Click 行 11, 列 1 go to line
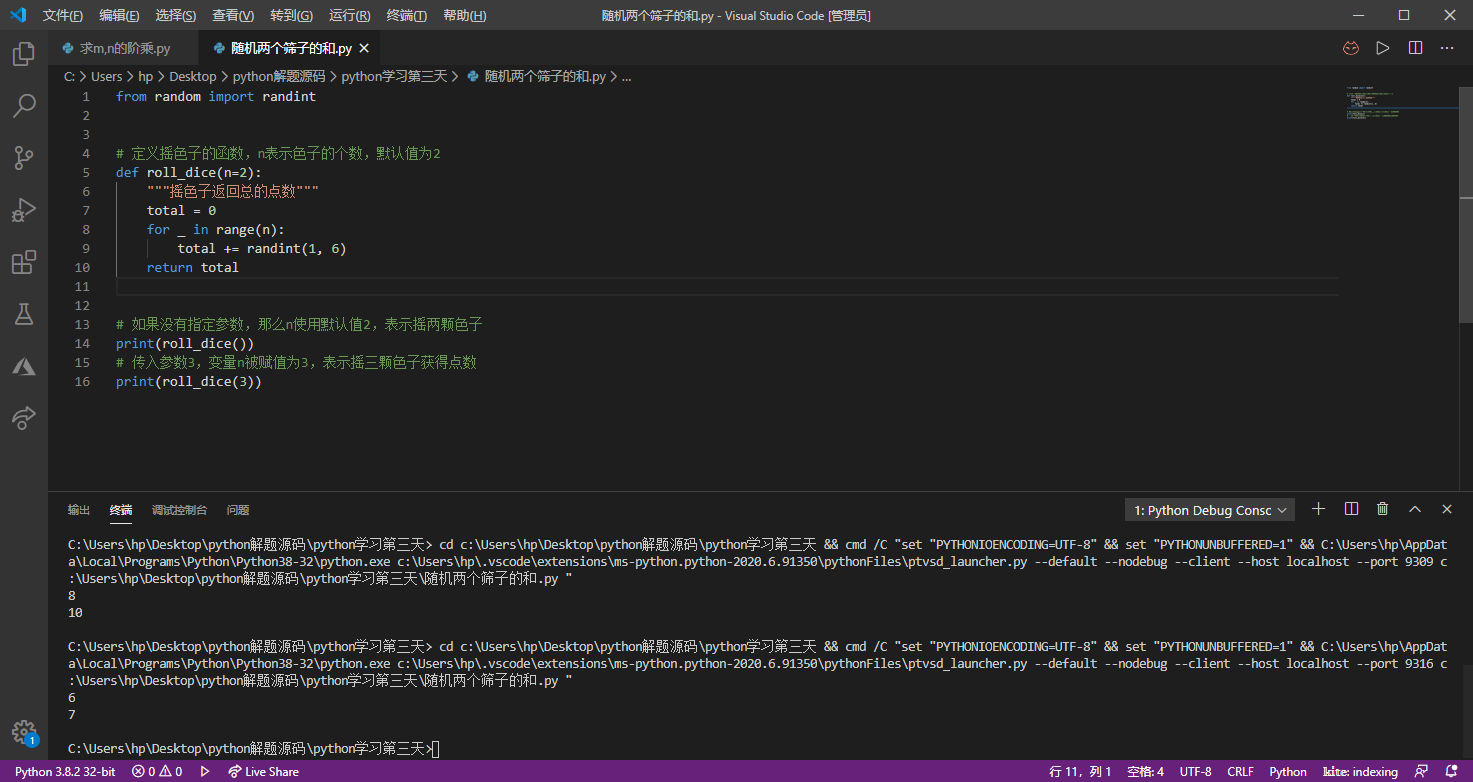Image resolution: width=1473 pixels, height=782 pixels. coord(1080,771)
